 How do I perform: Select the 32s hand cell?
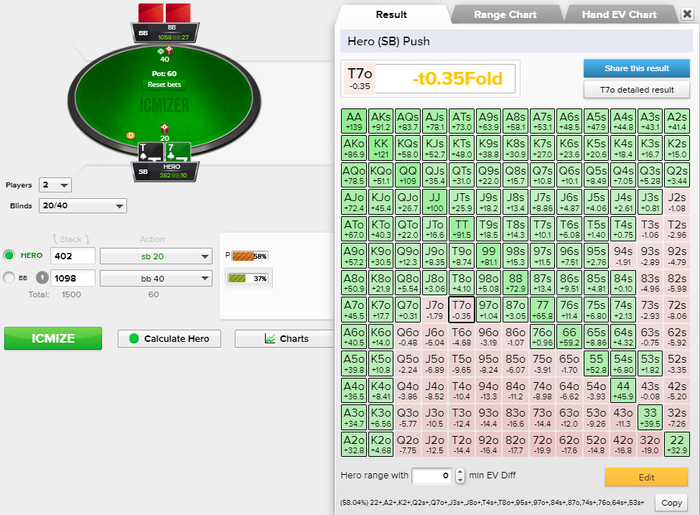677,418
